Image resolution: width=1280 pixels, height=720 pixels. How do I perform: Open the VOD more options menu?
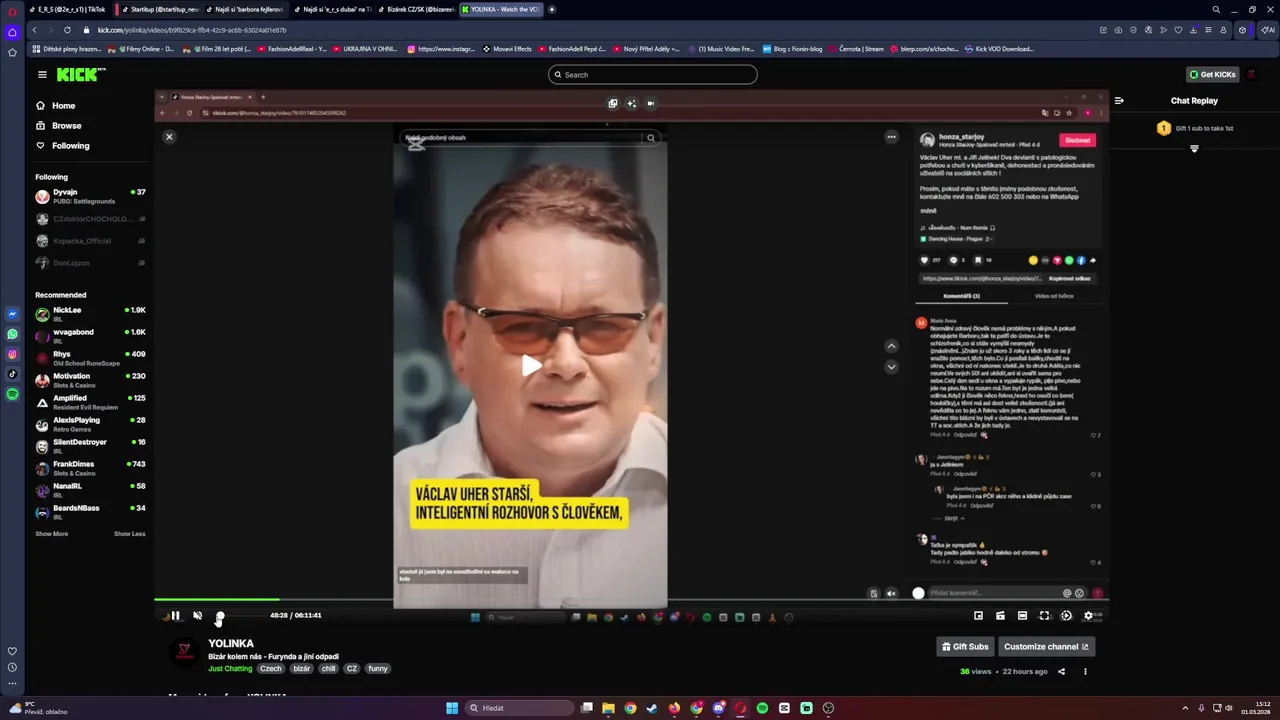point(1085,672)
